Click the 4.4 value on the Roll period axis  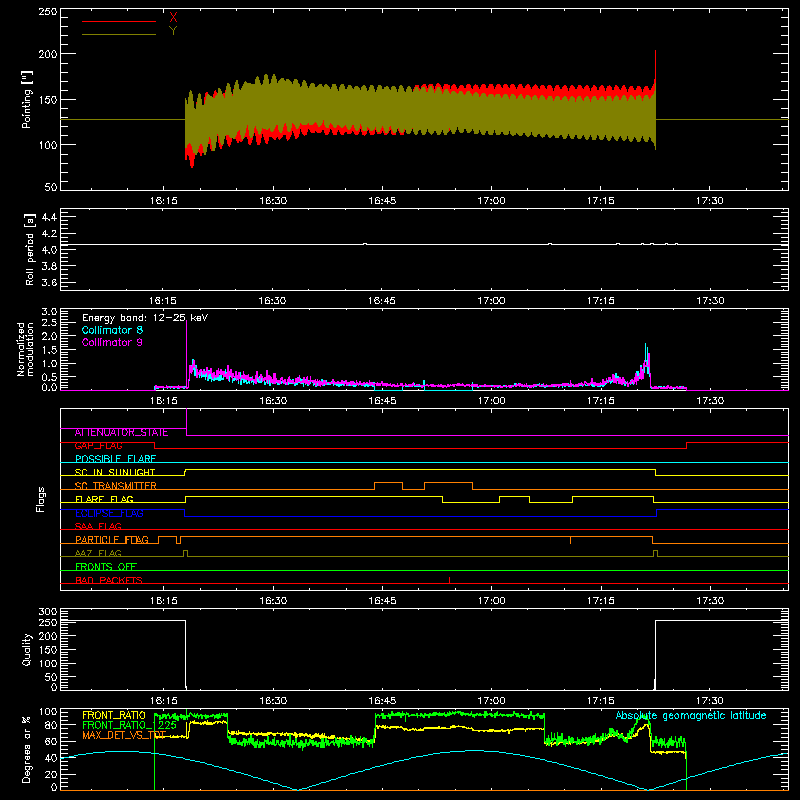pos(49,217)
